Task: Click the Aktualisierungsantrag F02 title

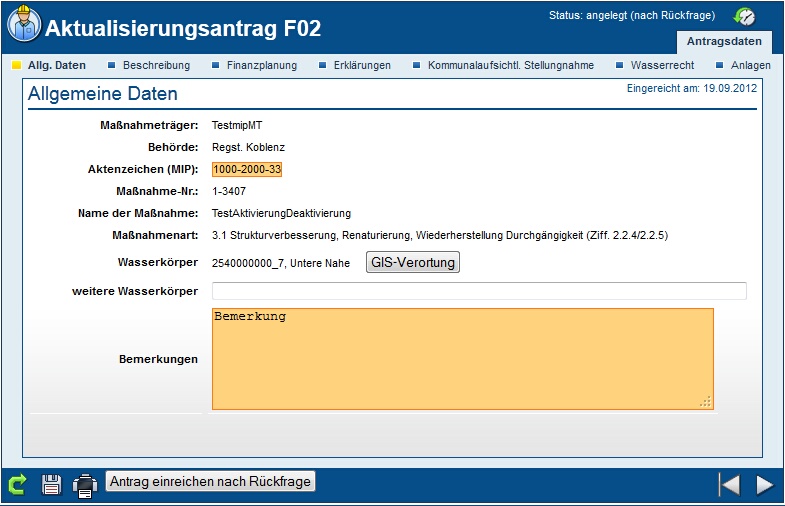Action: click(x=183, y=28)
